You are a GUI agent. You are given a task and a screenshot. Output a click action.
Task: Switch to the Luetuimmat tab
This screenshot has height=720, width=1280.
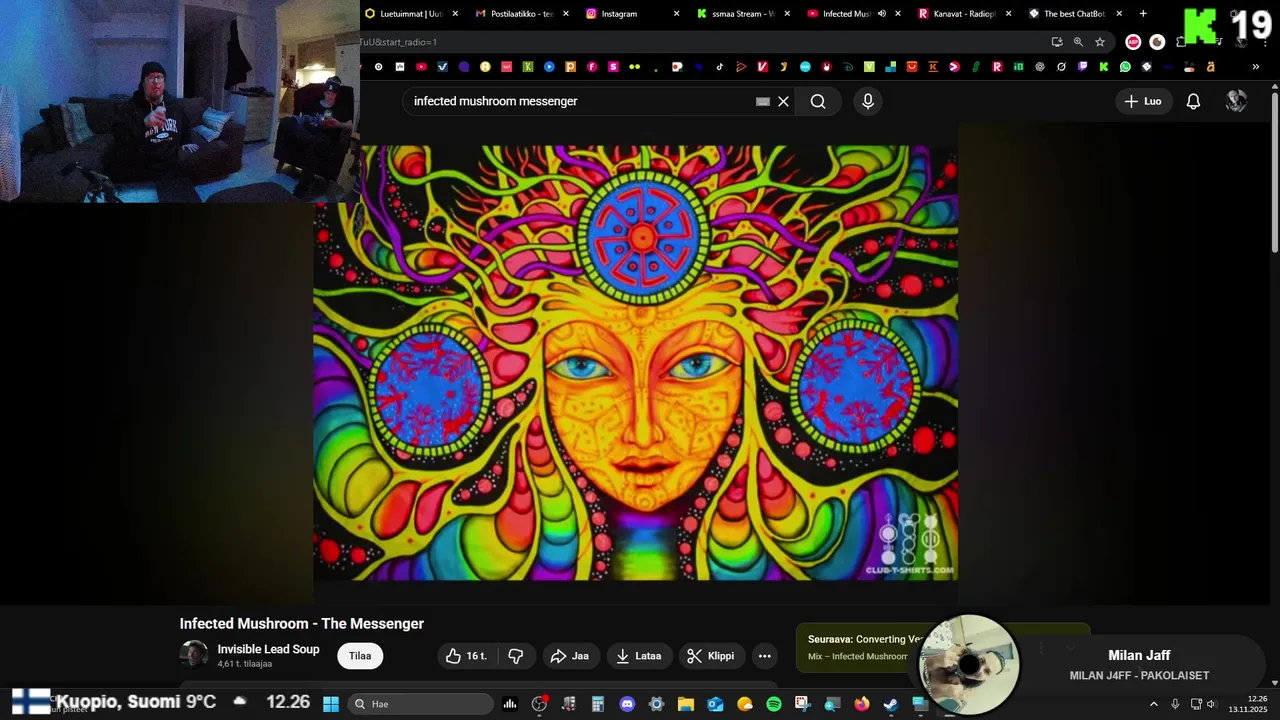412,14
